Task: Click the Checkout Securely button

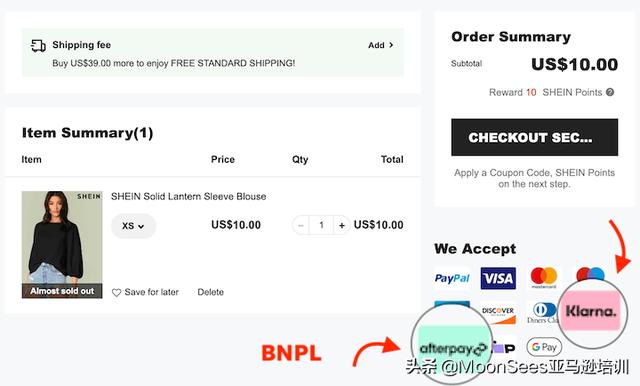Action: pos(534,138)
